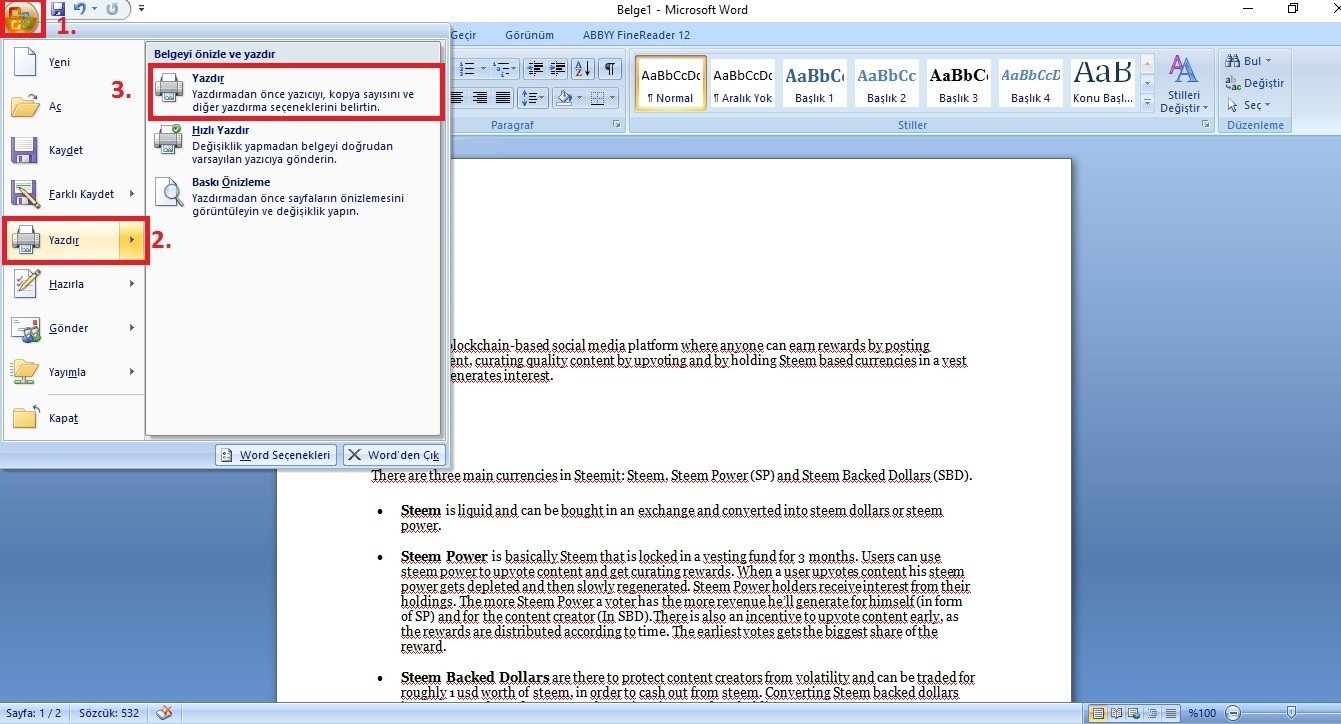Choose Hızlı Yazdır quick print option

[294, 144]
